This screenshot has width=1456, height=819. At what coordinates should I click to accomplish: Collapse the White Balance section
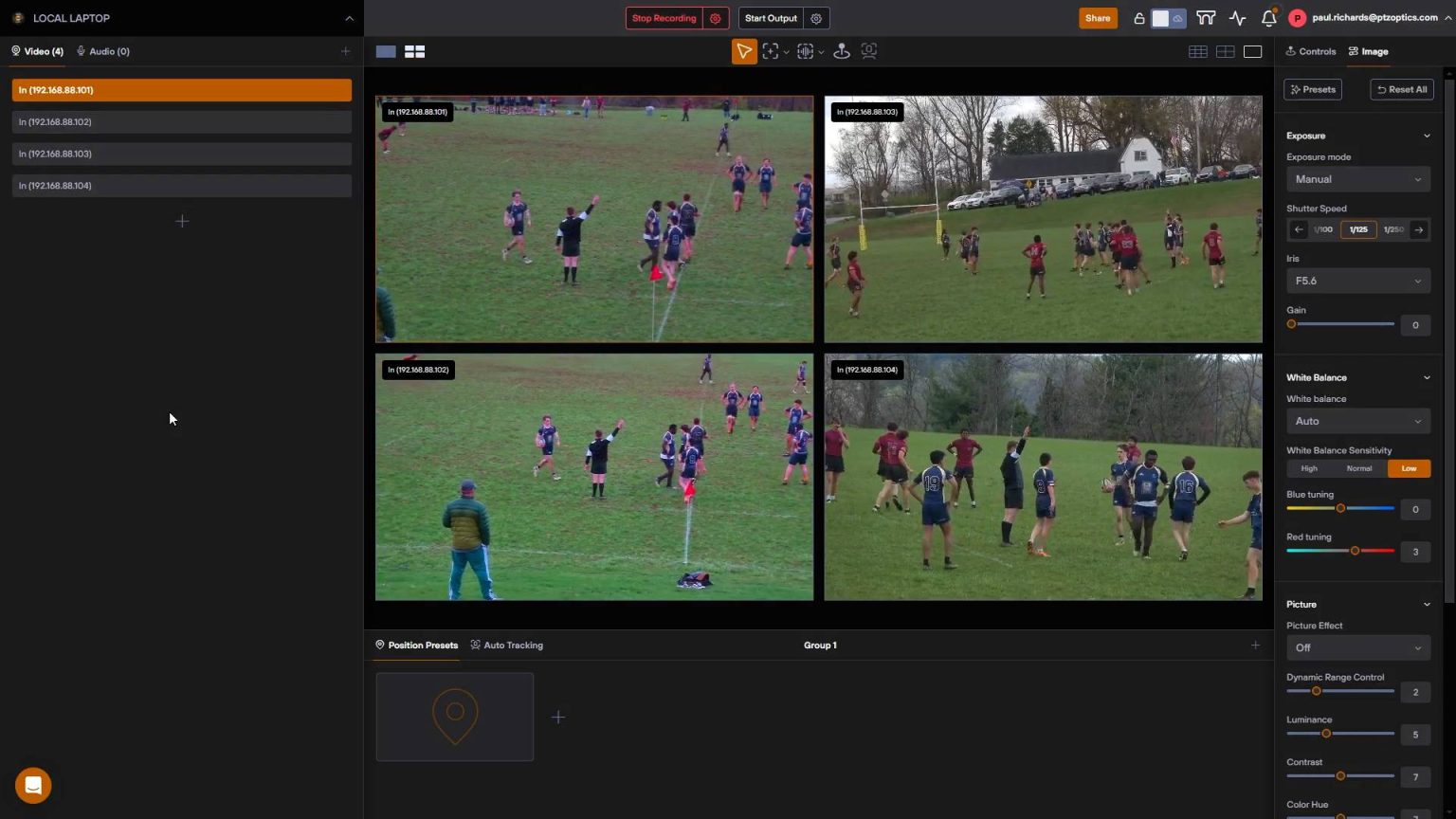pyautogui.click(x=1427, y=377)
